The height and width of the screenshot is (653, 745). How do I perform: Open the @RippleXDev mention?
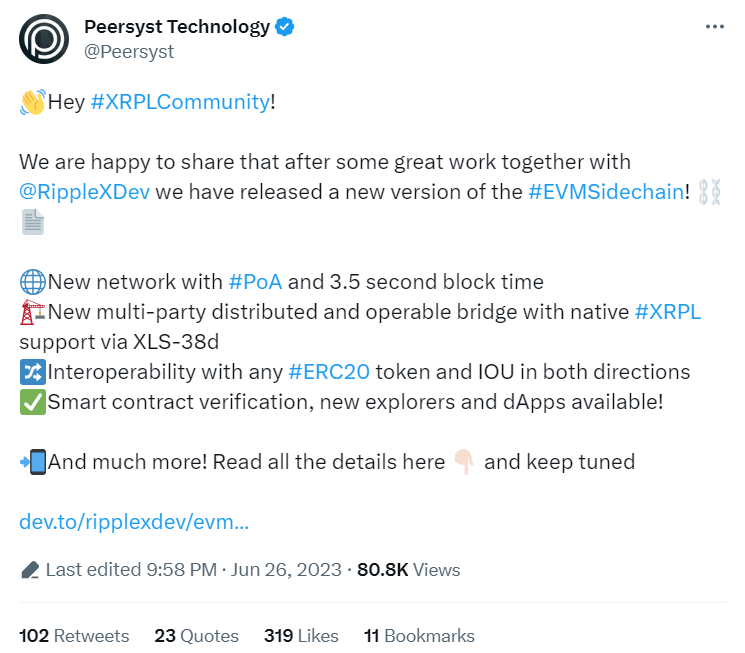(84, 192)
